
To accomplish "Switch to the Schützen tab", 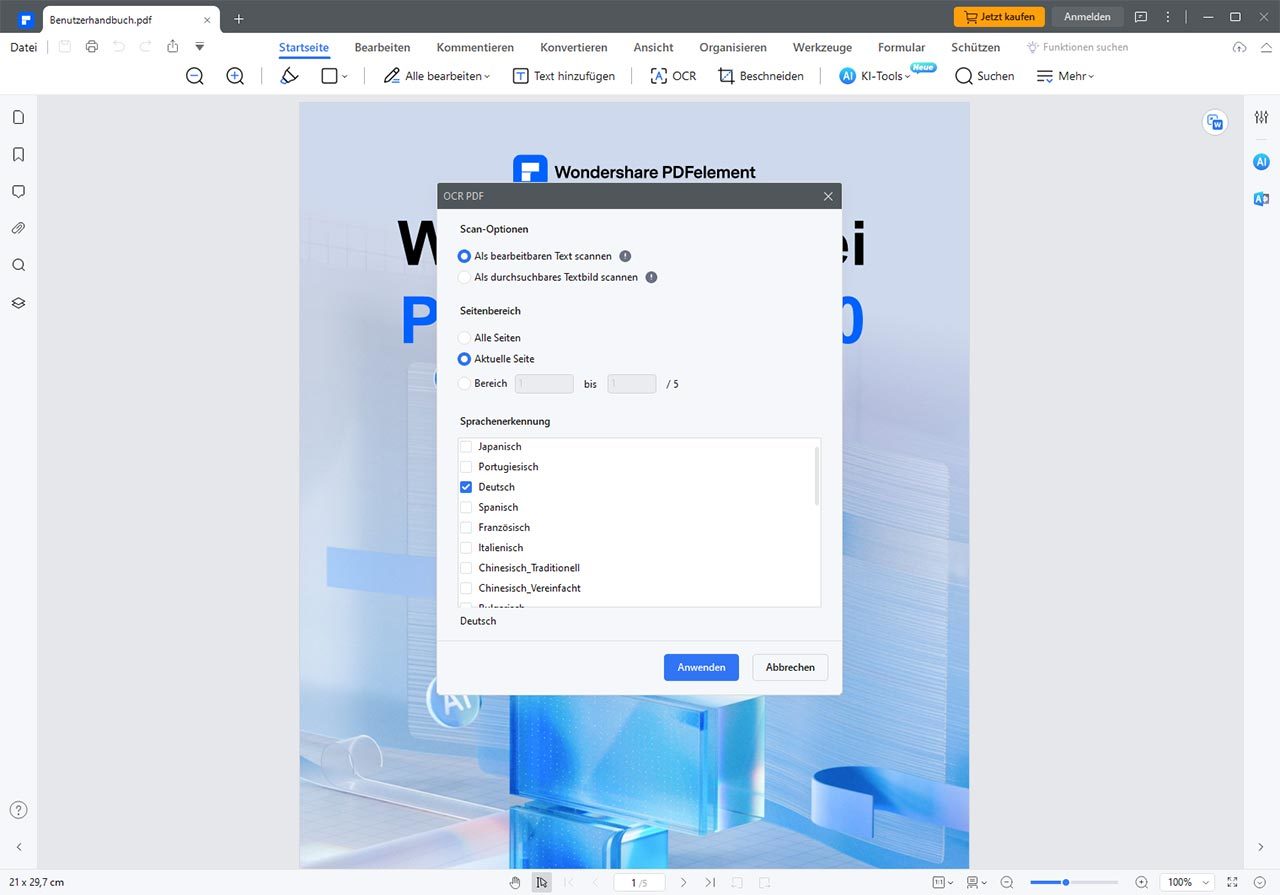I will [975, 47].
